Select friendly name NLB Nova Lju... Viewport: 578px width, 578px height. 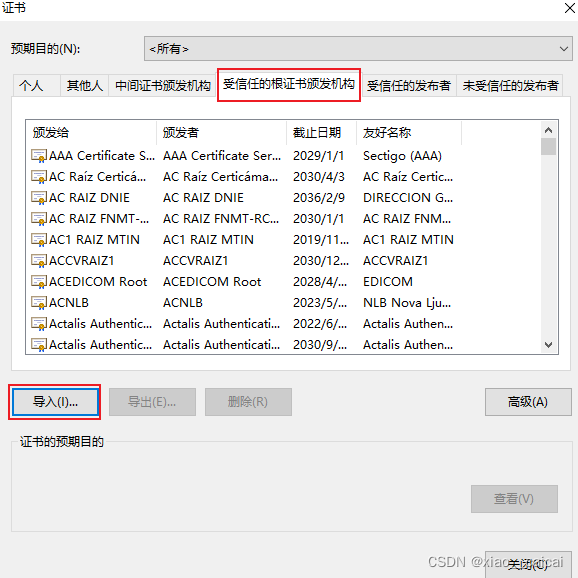(x=407, y=303)
